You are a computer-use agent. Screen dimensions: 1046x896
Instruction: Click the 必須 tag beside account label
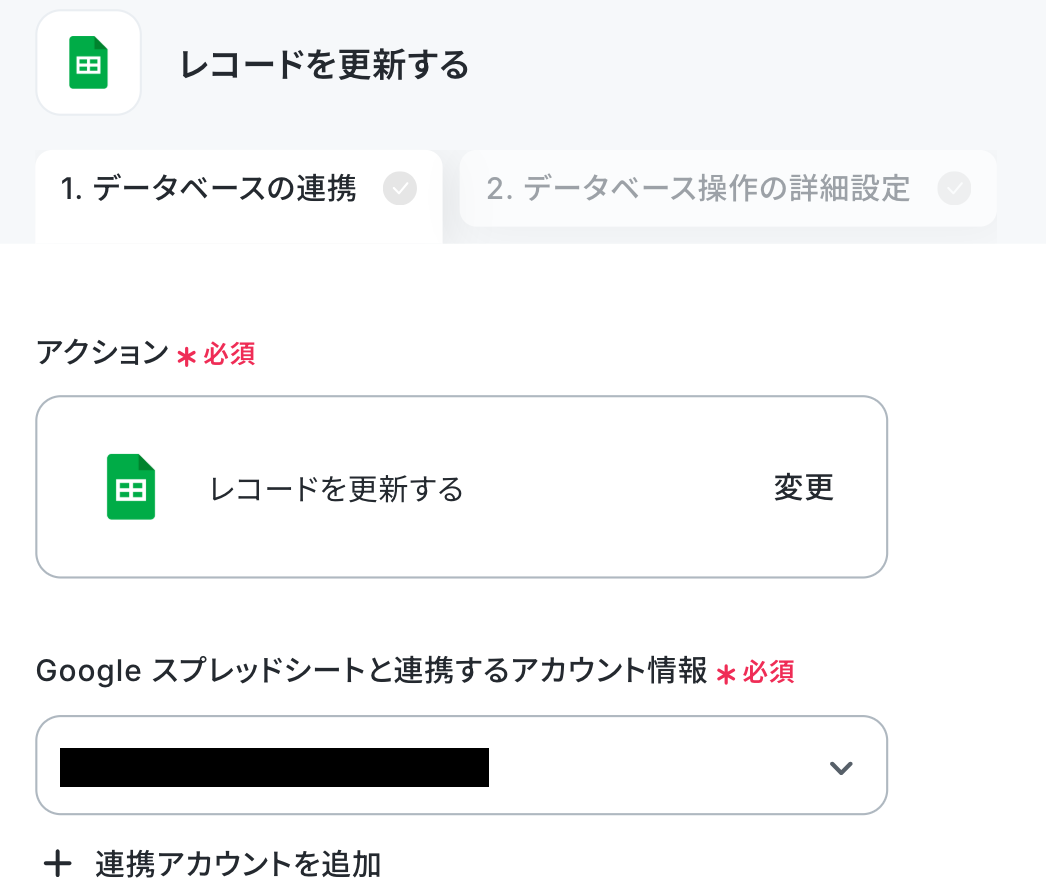pyautogui.click(x=768, y=673)
